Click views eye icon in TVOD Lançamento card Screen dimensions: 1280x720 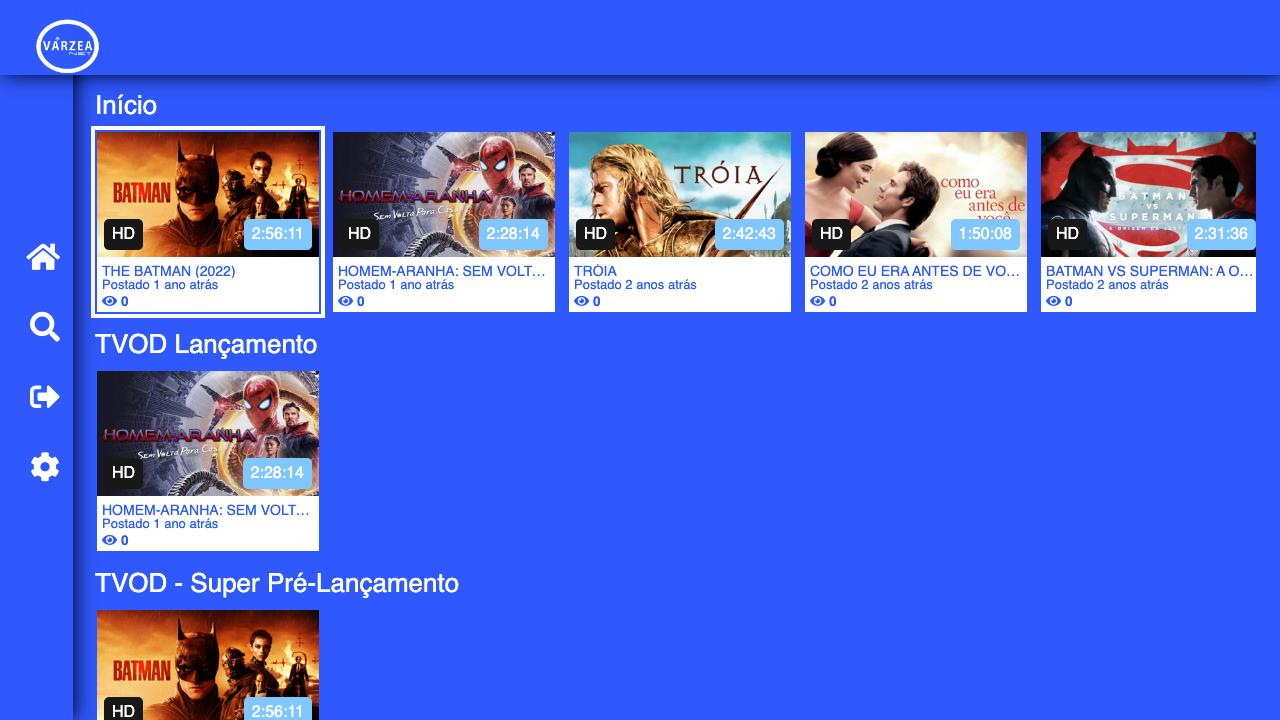point(109,540)
